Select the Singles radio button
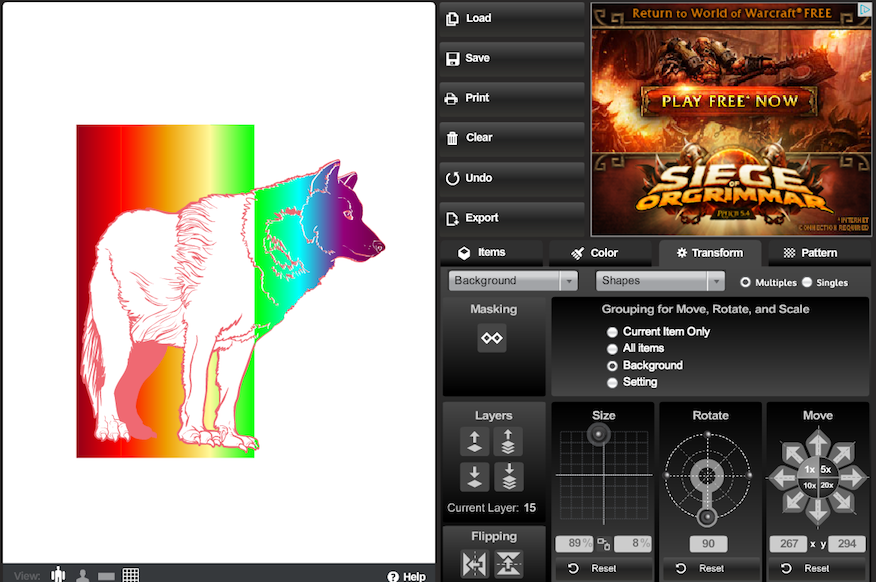The width and height of the screenshot is (876, 582). coord(807,283)
